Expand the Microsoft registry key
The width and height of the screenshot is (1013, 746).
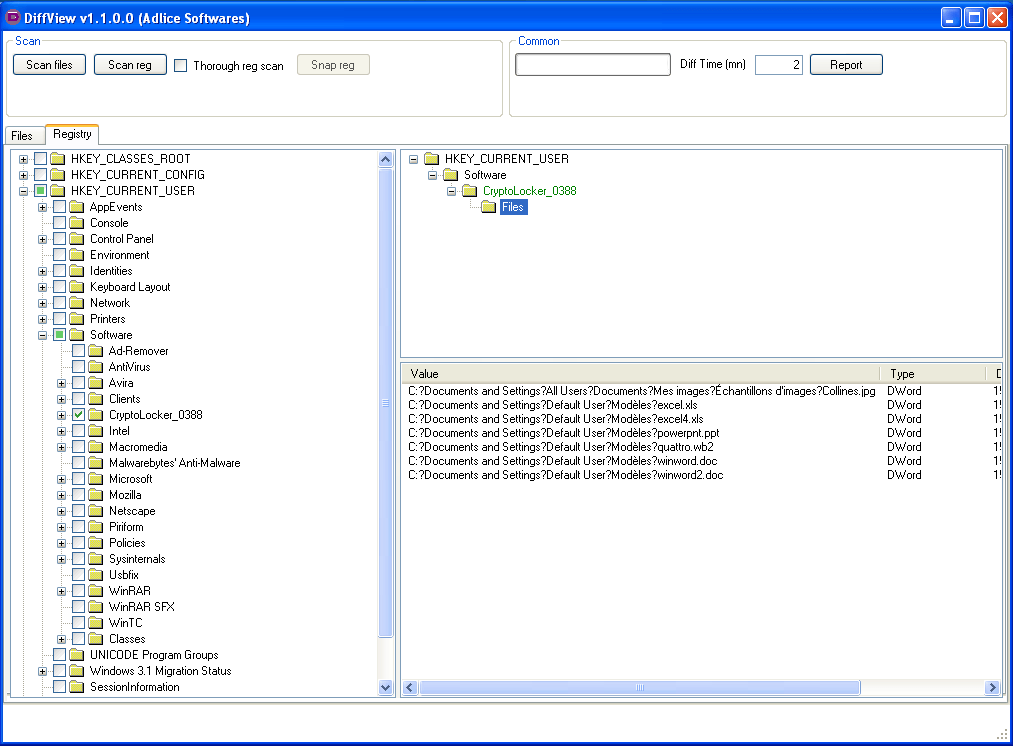(62, 479)
